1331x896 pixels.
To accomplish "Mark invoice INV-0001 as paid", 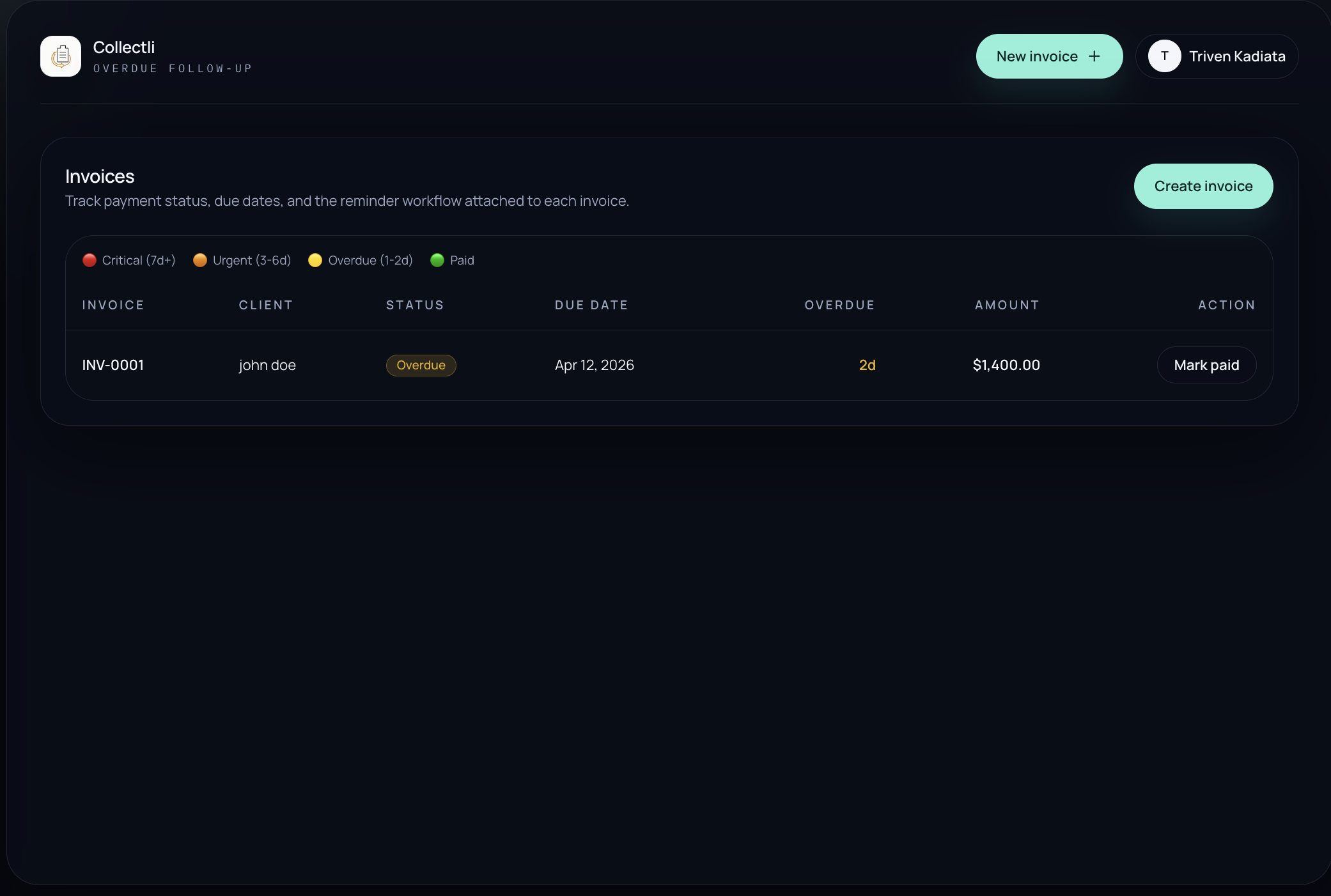I will tap(1206, 365).
